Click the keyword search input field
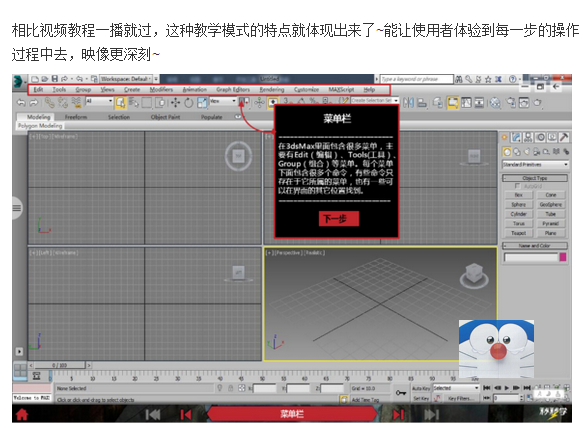The height and width of the screenshot is (428, 584). tap(416, 79)
